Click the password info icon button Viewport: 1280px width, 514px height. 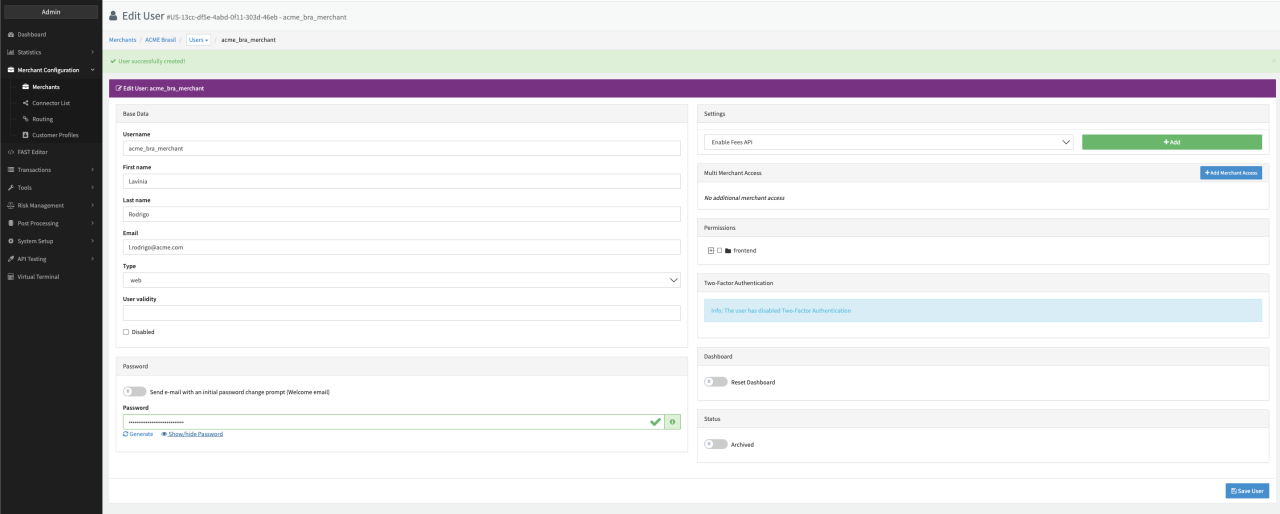(673, 422)
